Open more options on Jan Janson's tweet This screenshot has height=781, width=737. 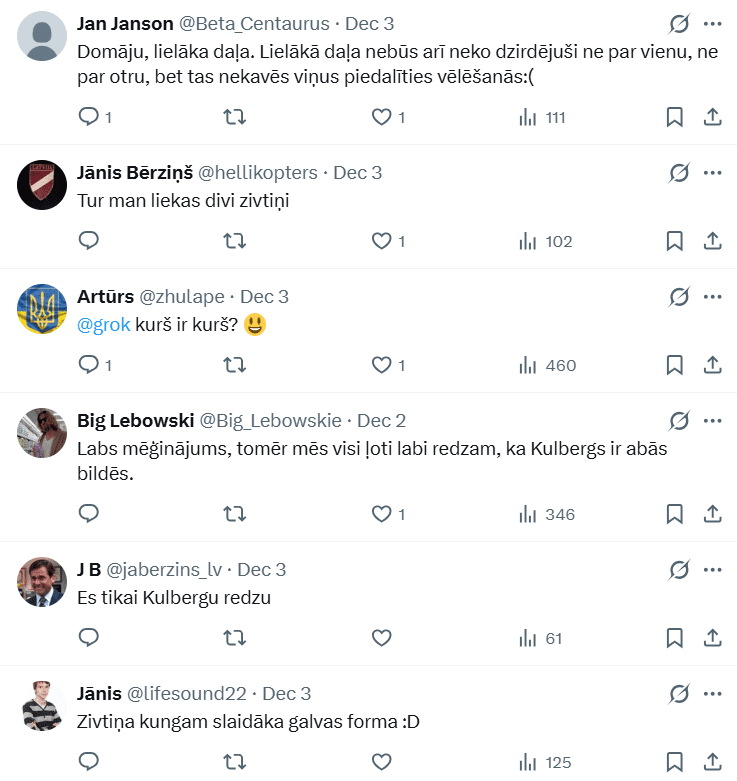tap(713, 24)
